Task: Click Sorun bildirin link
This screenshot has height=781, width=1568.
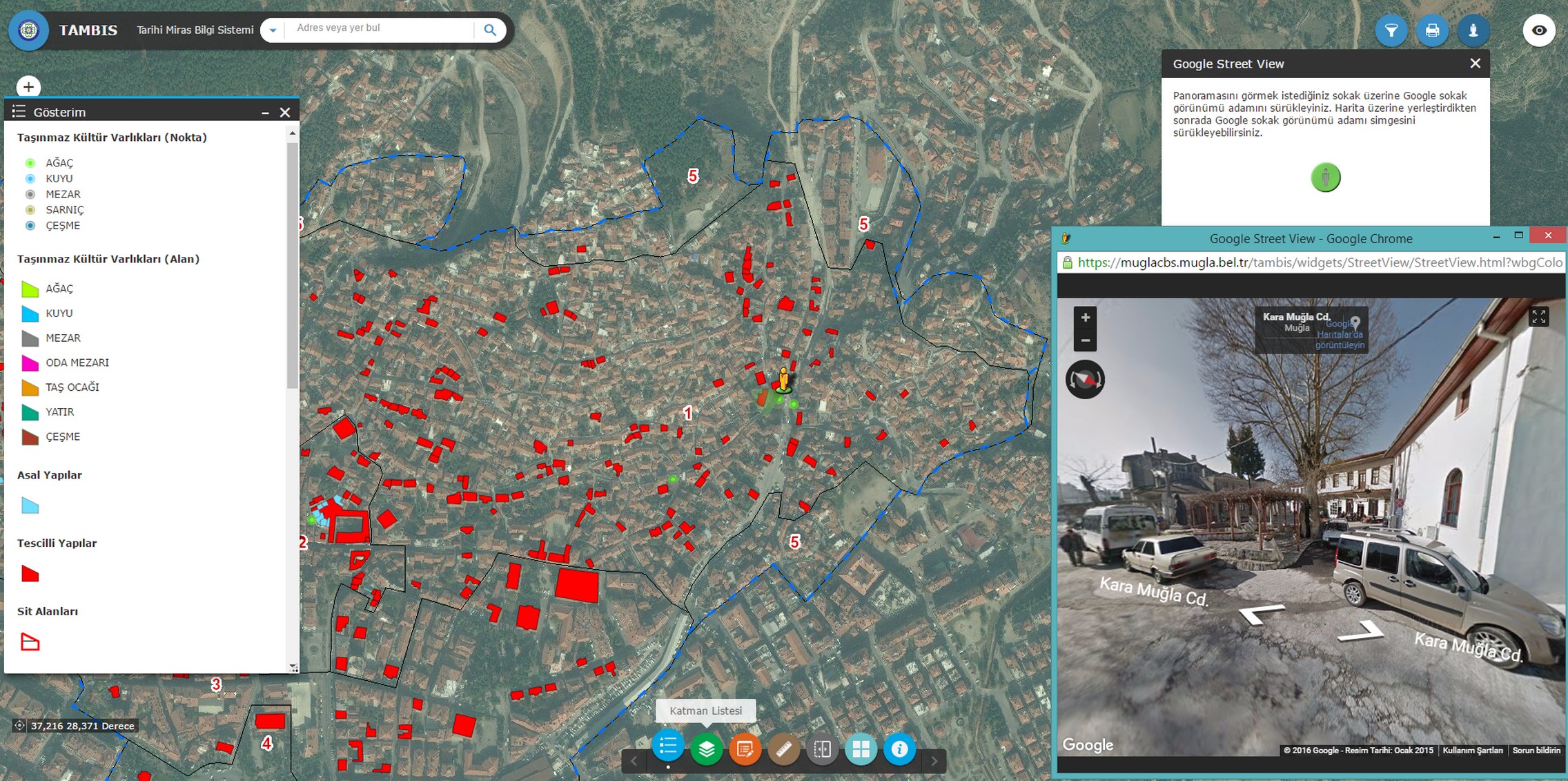Action: click(x=1536, y=750)
